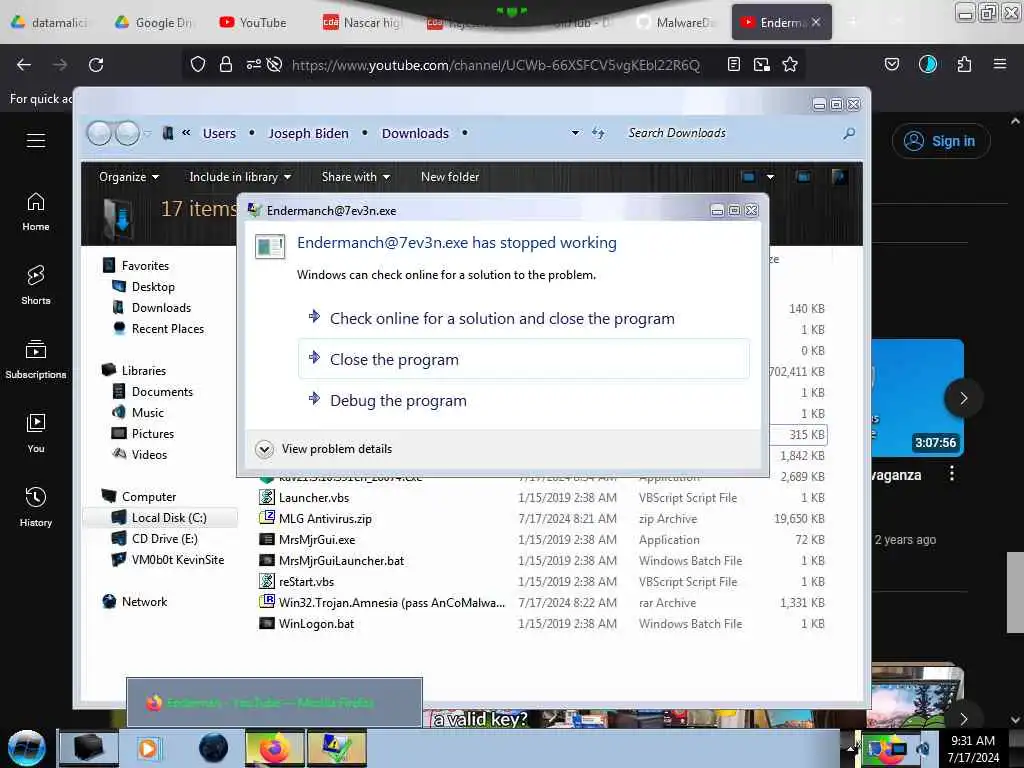Open the tracking protection shield icon

(x=198, y=64)
